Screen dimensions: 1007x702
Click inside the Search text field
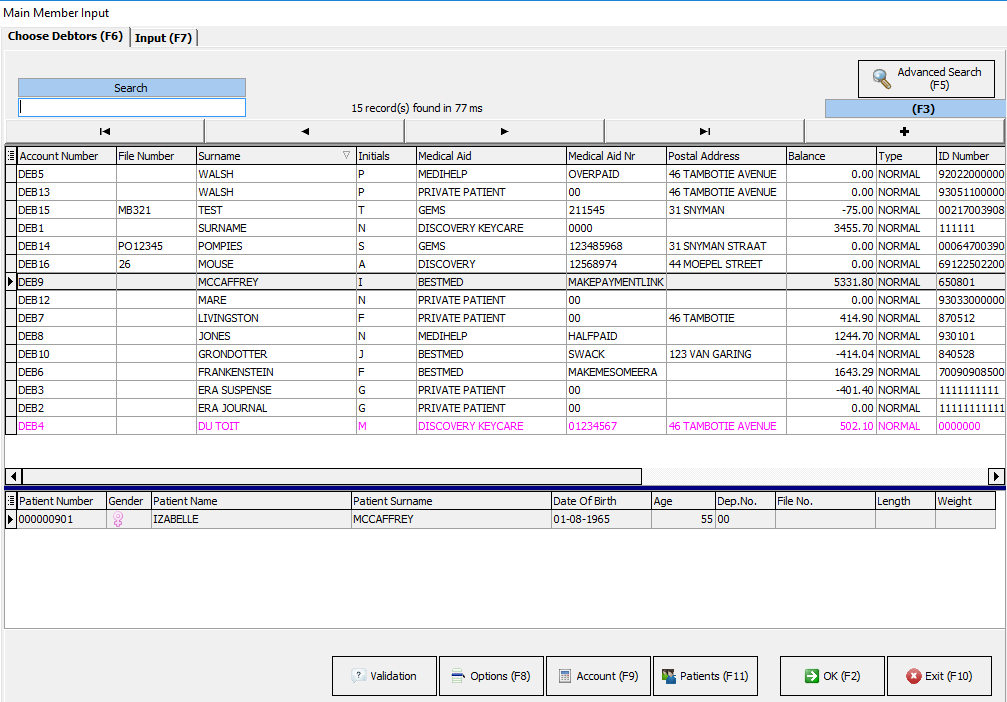coord(131,107)
